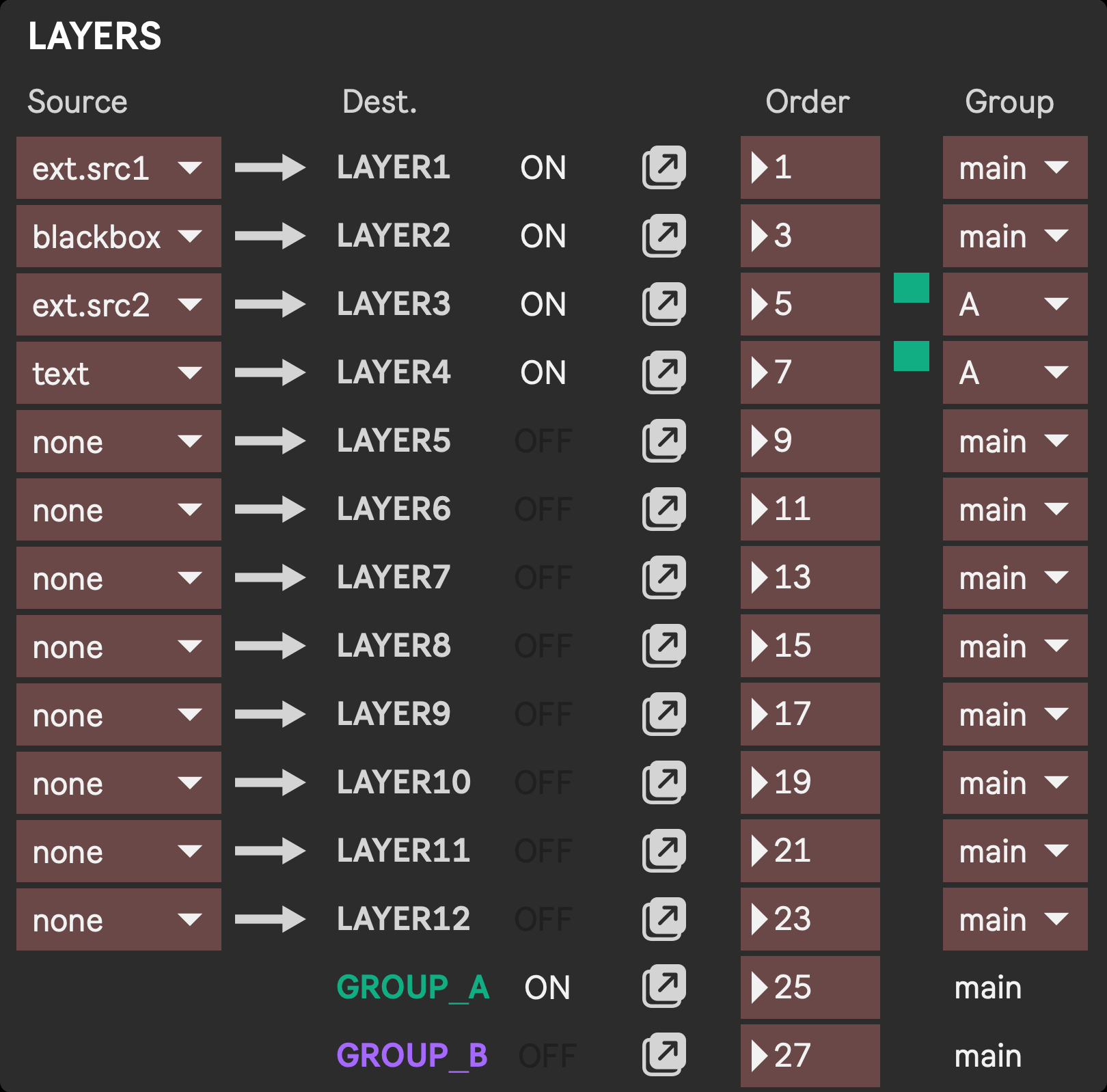
Task: Click the Source column header
Action: (77, 103)
